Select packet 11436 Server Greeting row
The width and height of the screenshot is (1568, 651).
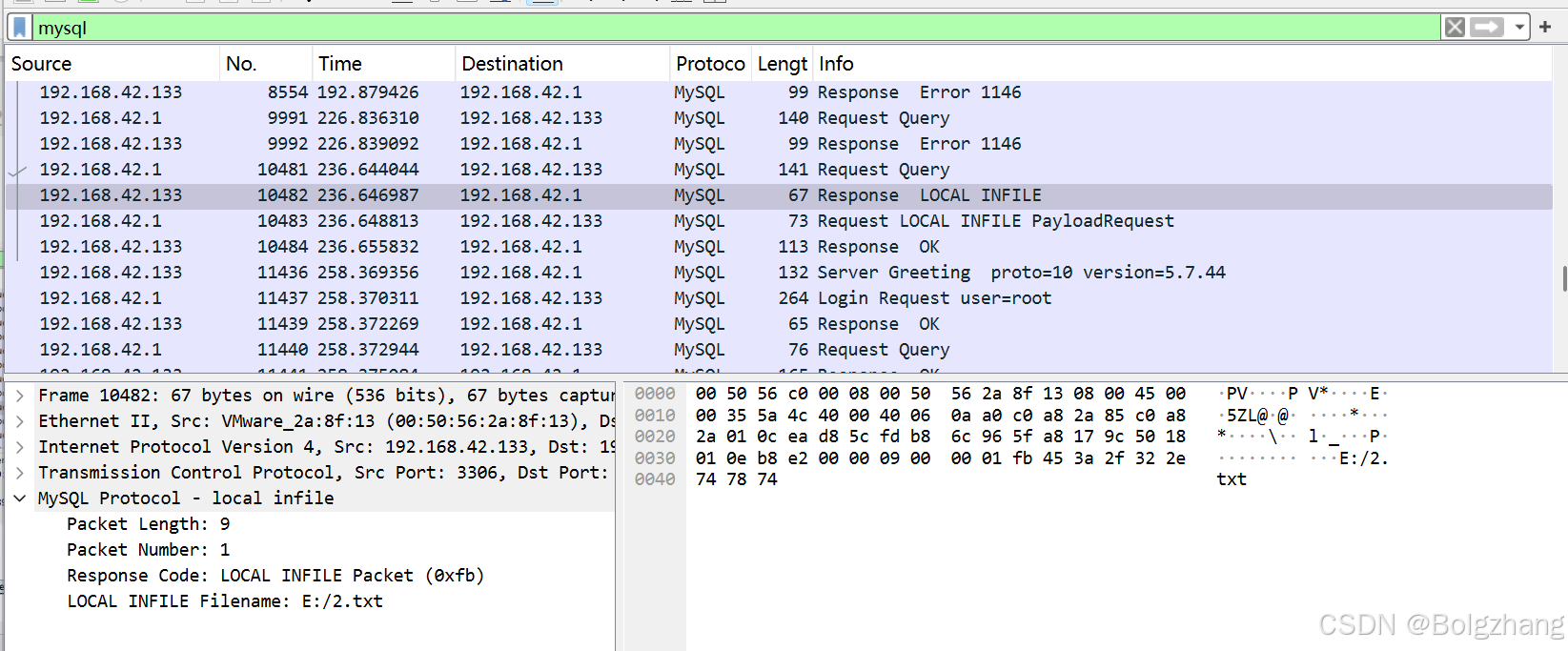pyautogui.click(x=779, y=273)
